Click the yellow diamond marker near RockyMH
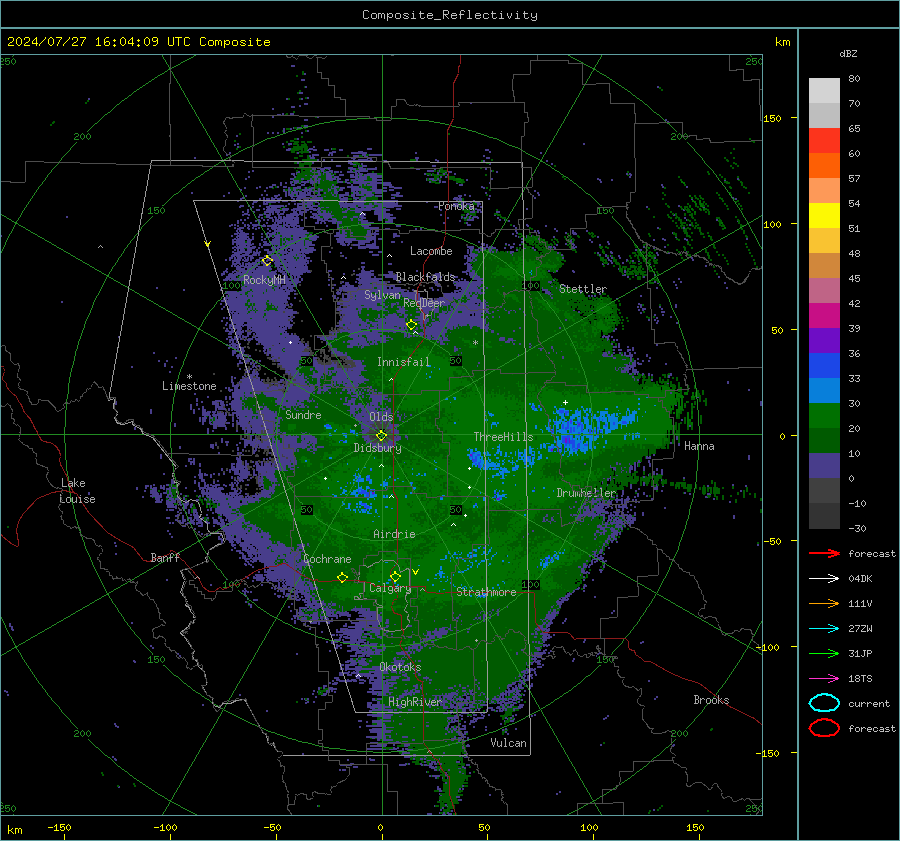Screen dimensions: 900x841 pyautogui.click(x=267, y=261)
